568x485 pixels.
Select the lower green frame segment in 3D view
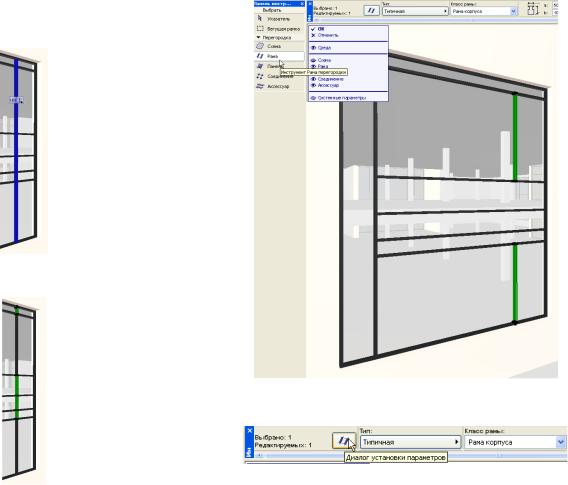click(515, 283)
